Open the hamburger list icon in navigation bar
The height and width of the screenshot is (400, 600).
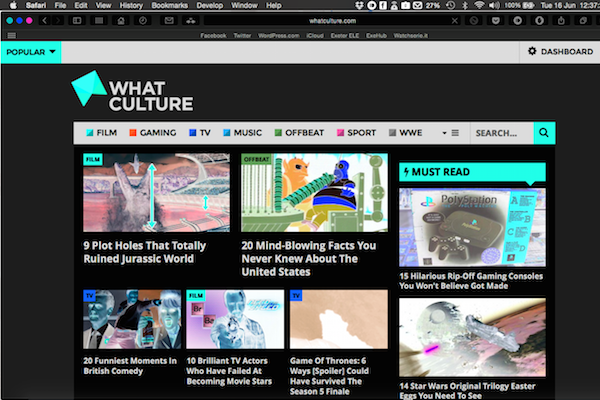[x=455, y=133]
